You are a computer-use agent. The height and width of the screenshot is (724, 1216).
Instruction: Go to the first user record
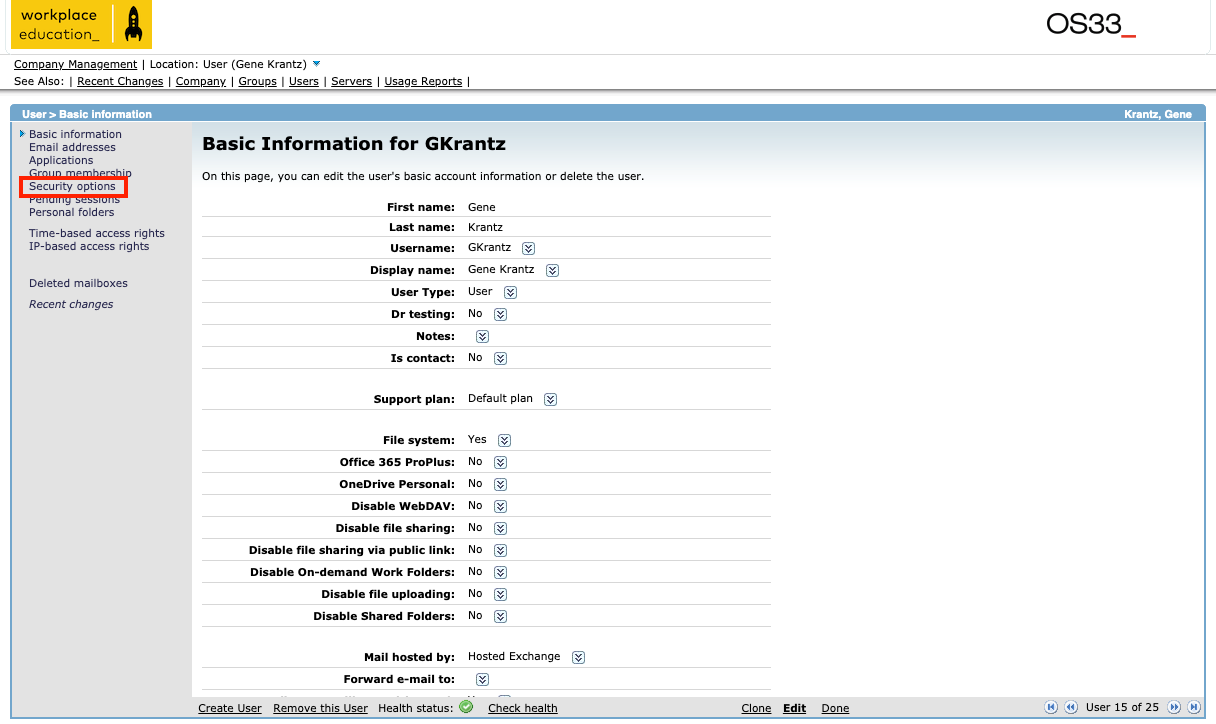coord(1051,707)
